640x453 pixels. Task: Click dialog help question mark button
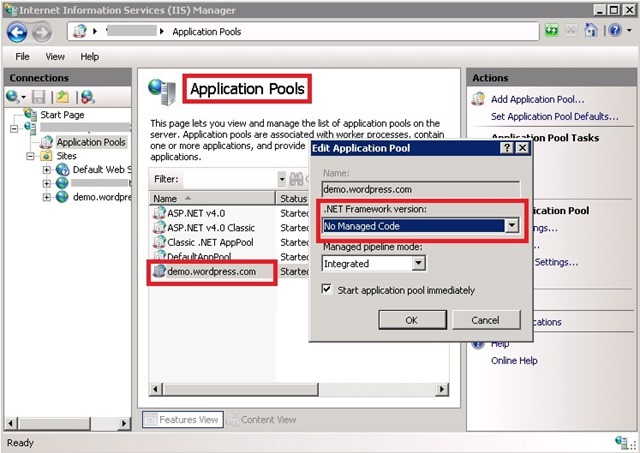point(507,148)
